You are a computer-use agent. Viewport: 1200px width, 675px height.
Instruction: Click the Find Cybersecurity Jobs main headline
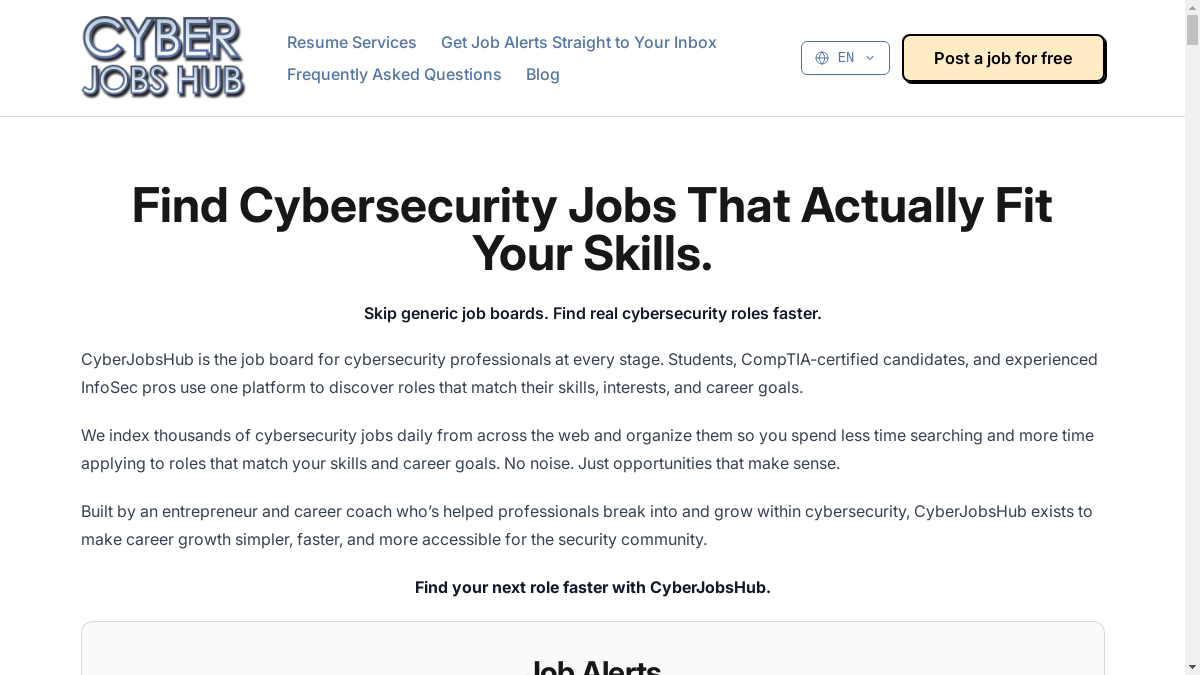(592, 229)
